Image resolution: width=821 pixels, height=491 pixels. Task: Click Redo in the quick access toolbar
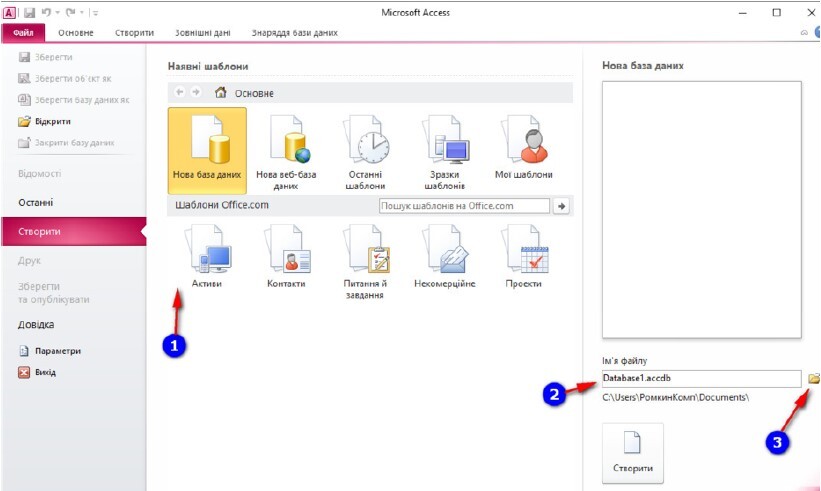click(71, 13)
